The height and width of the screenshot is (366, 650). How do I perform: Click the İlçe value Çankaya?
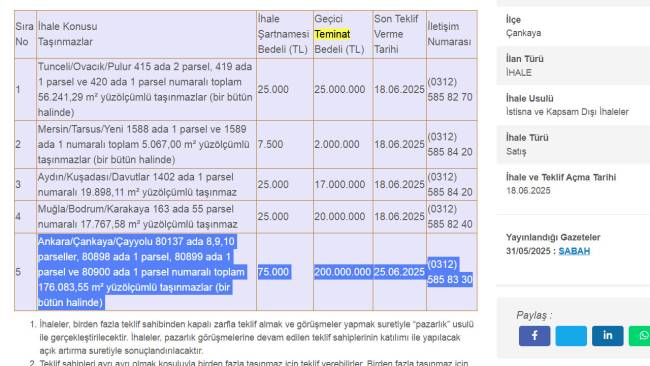[x=523, y=33]
